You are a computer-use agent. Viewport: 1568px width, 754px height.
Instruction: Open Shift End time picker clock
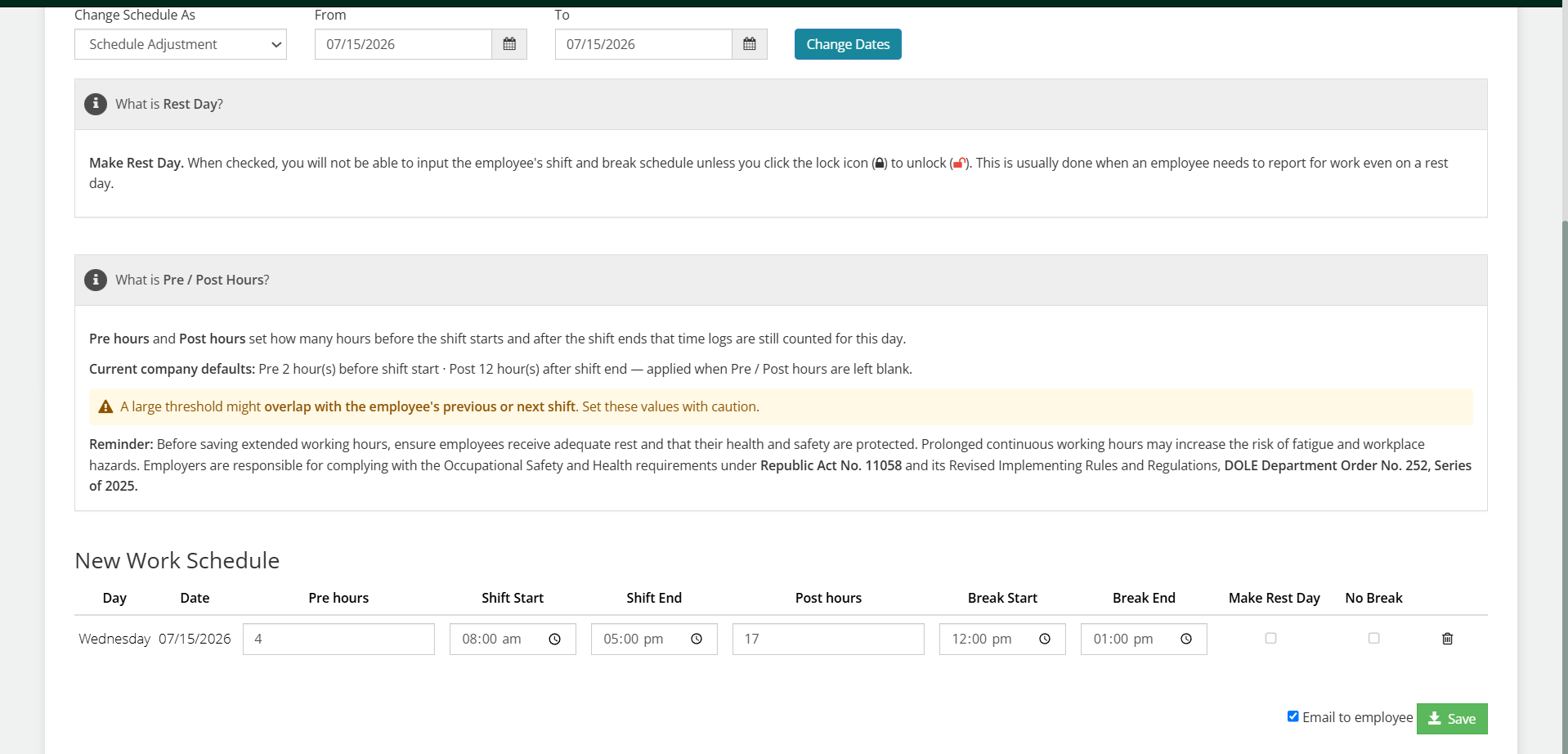pos(697,640)
